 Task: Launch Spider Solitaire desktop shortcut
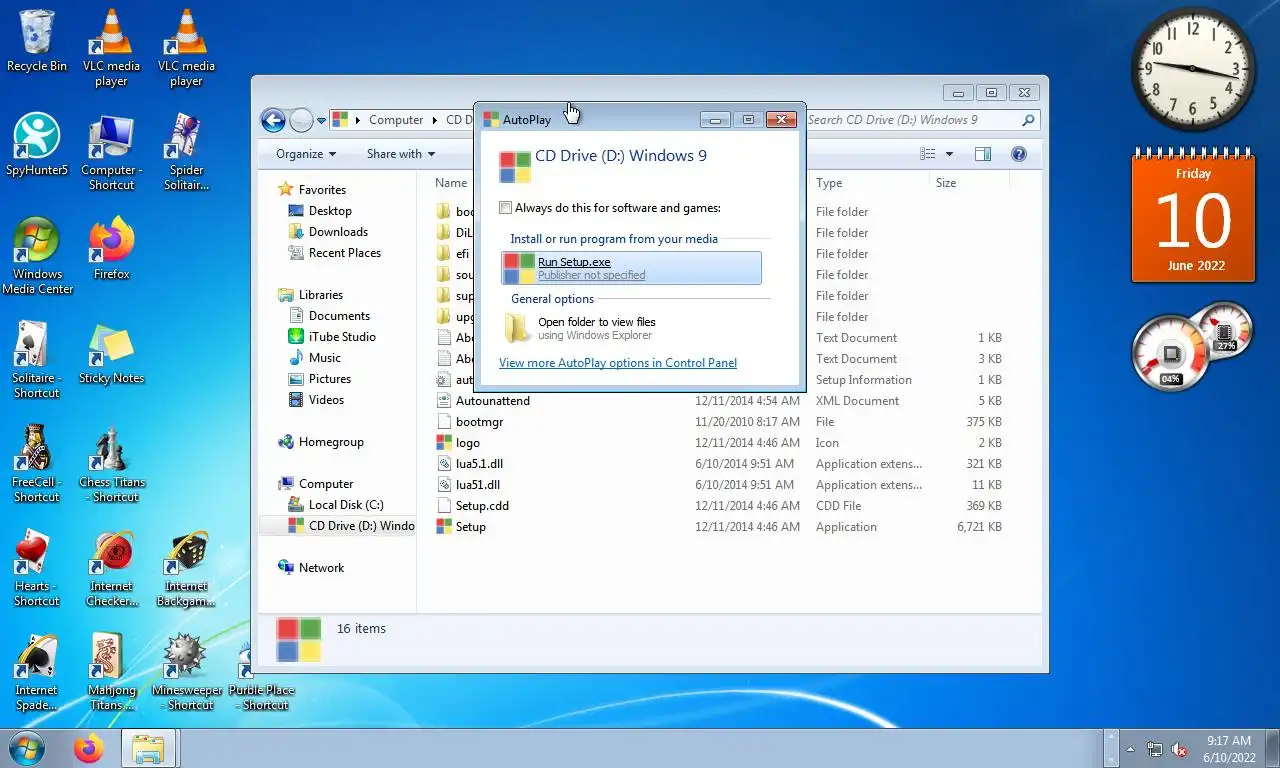point(186,153)
